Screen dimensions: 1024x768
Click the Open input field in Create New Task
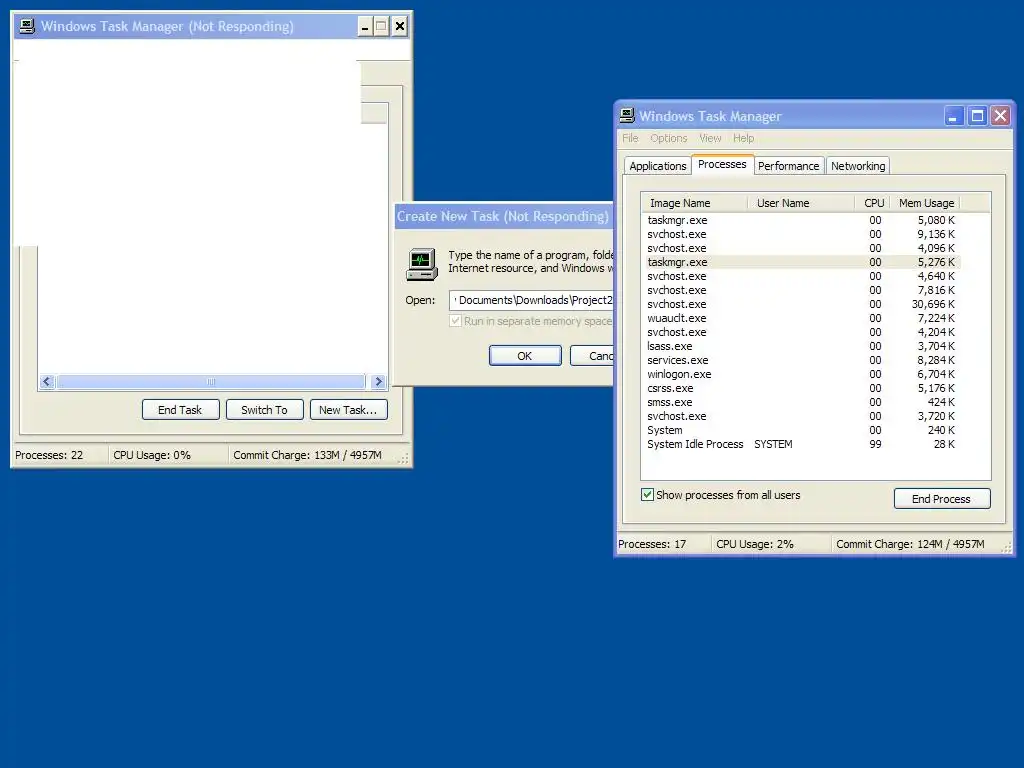point(531,300)
